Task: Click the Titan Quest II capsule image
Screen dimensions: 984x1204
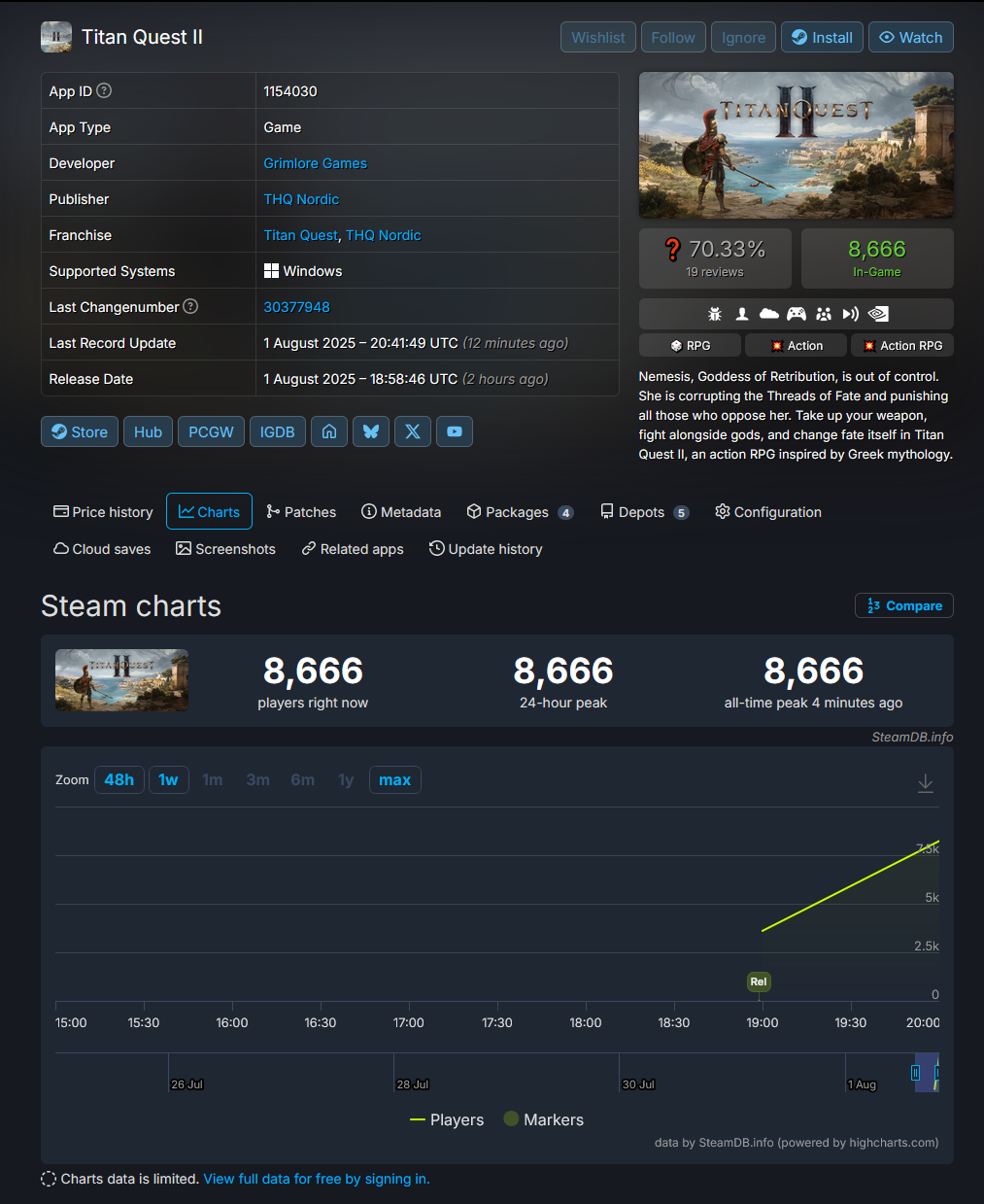Action: point(797,145)
